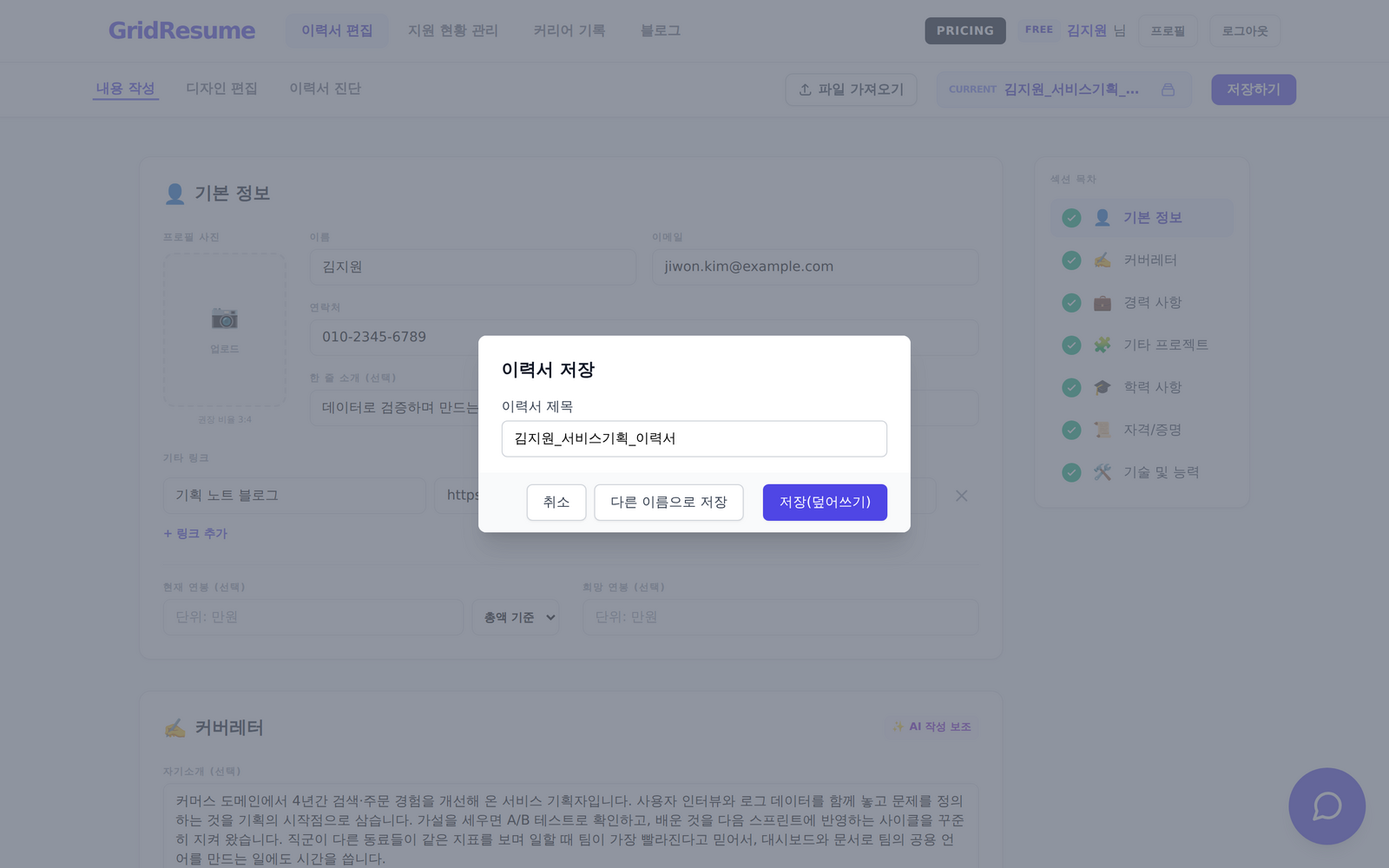The width and height of the screenshot is (1389, 868).
Task: Click the 자기소개 cover letter text area
Action: pyautogui.click(x=570, y=826)
